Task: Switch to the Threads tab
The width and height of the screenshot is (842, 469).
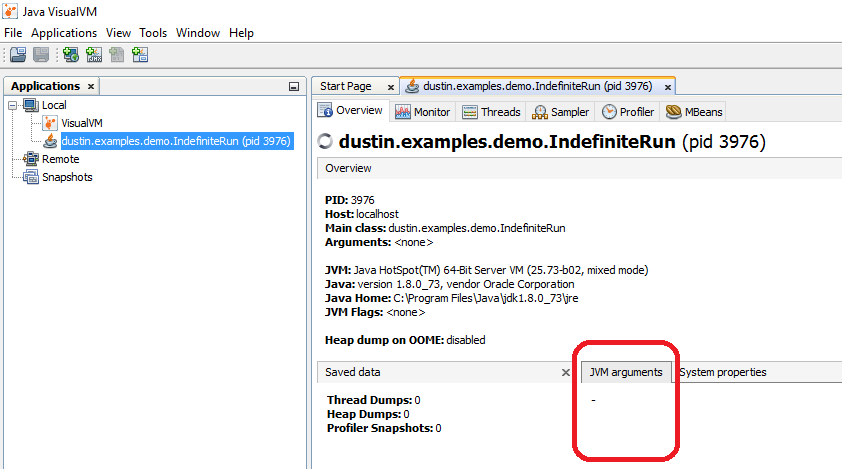Action: pyautogui.click(x=491, y=112)
